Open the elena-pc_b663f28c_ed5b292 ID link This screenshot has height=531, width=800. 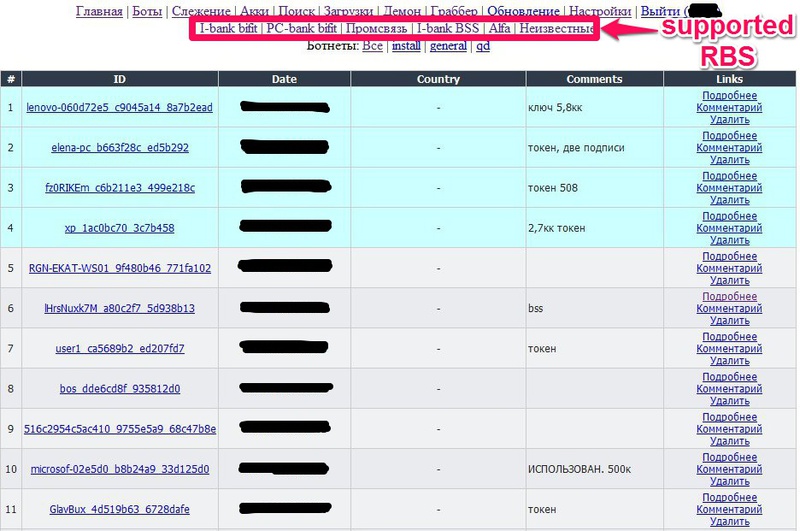119,148
